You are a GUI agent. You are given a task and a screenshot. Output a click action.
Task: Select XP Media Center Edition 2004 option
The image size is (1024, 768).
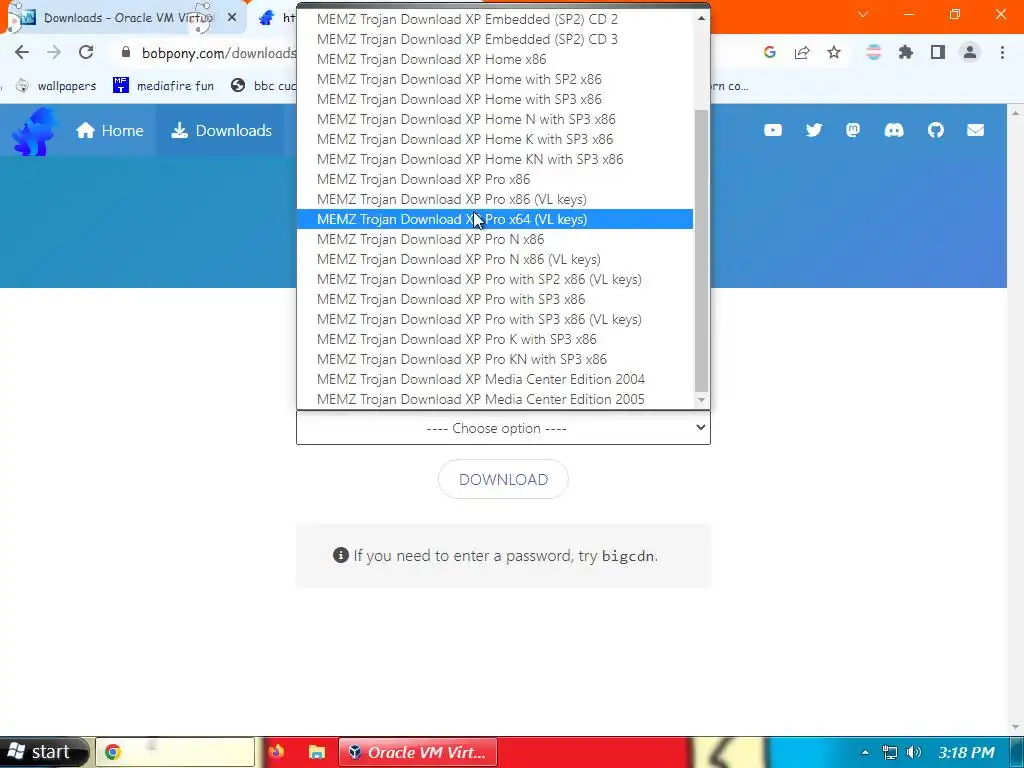pos(495,379)
